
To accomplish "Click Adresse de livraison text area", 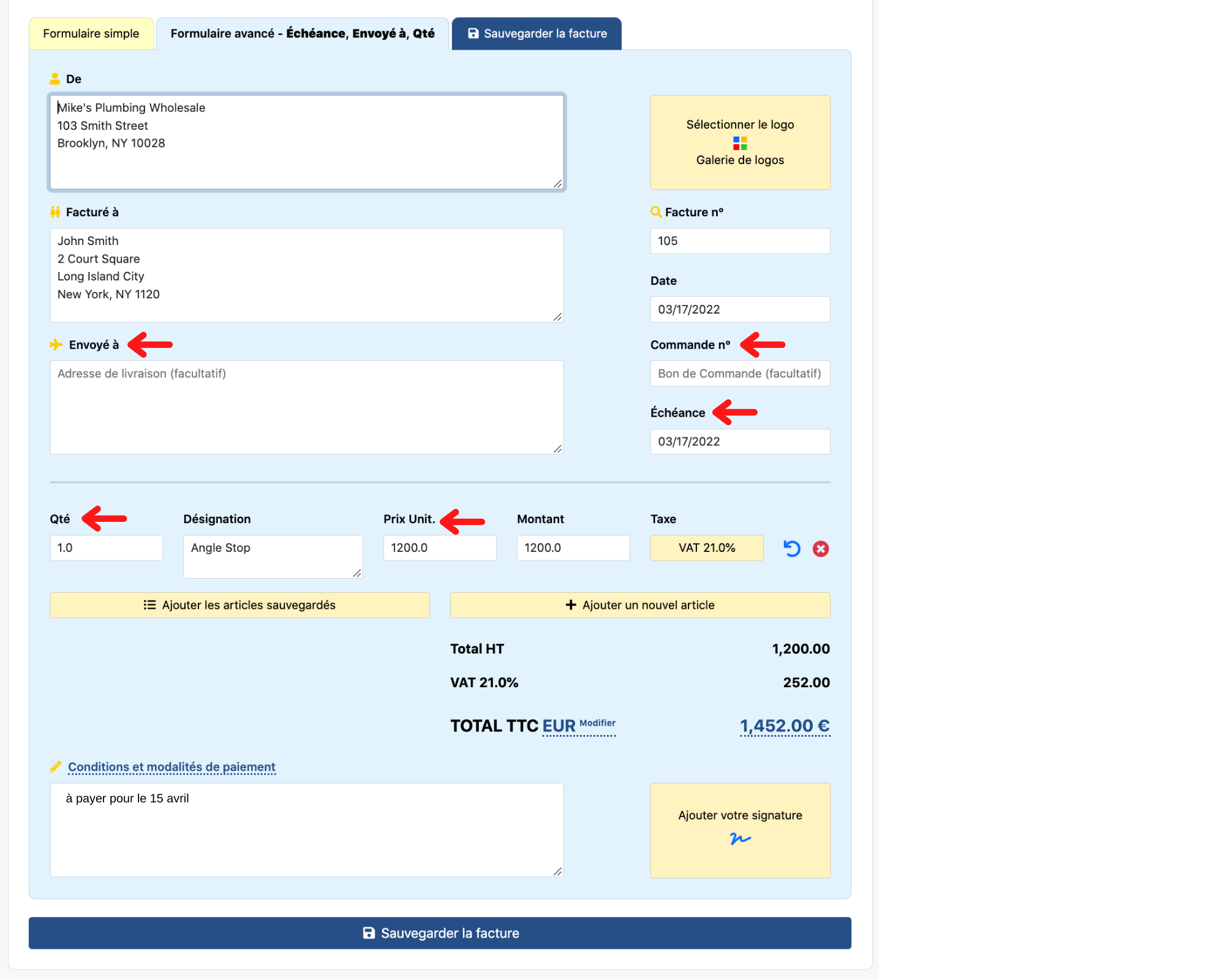I will [x=307, y=407].
